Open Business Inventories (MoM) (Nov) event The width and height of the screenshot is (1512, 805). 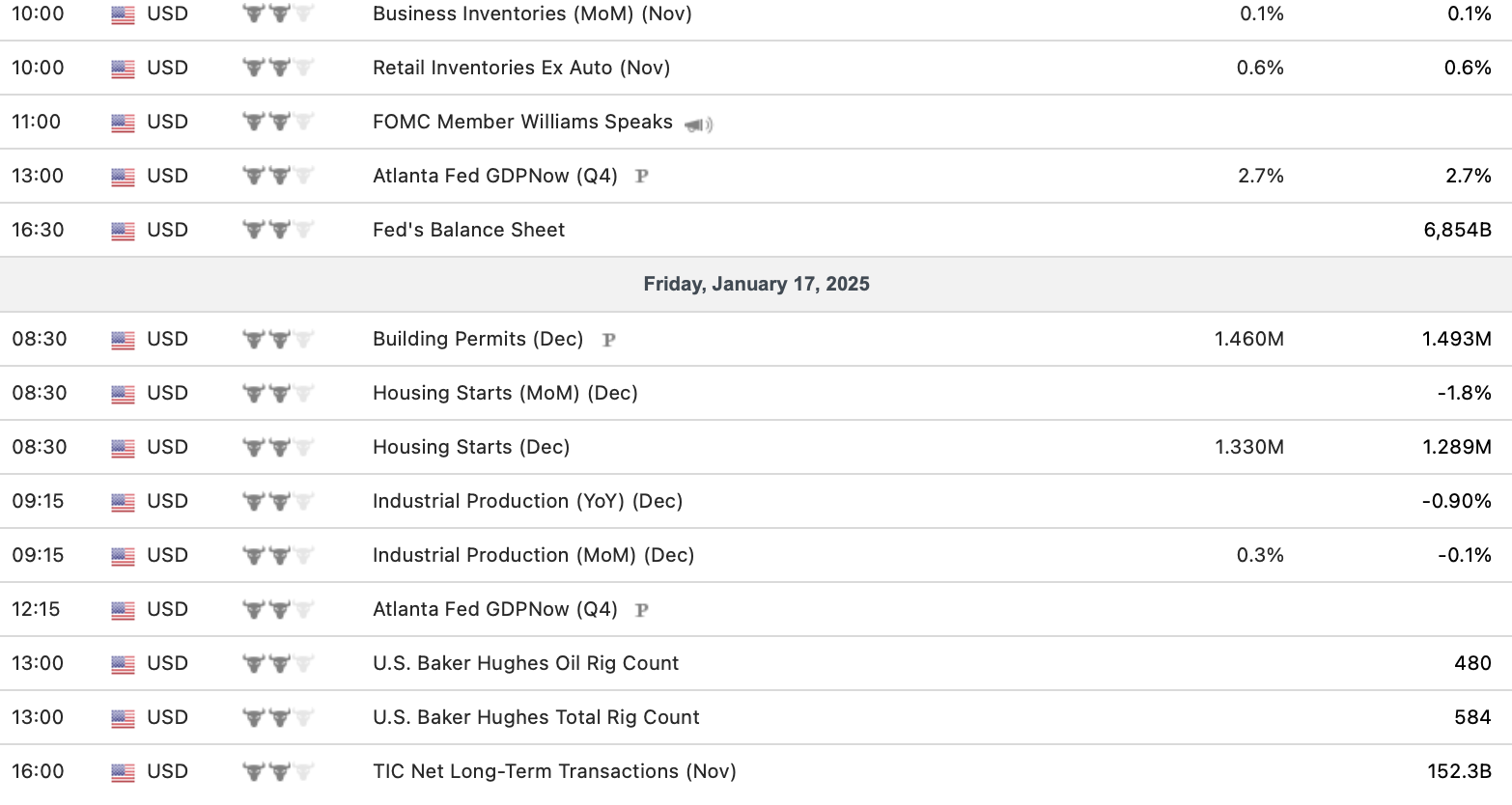[532, 14]
